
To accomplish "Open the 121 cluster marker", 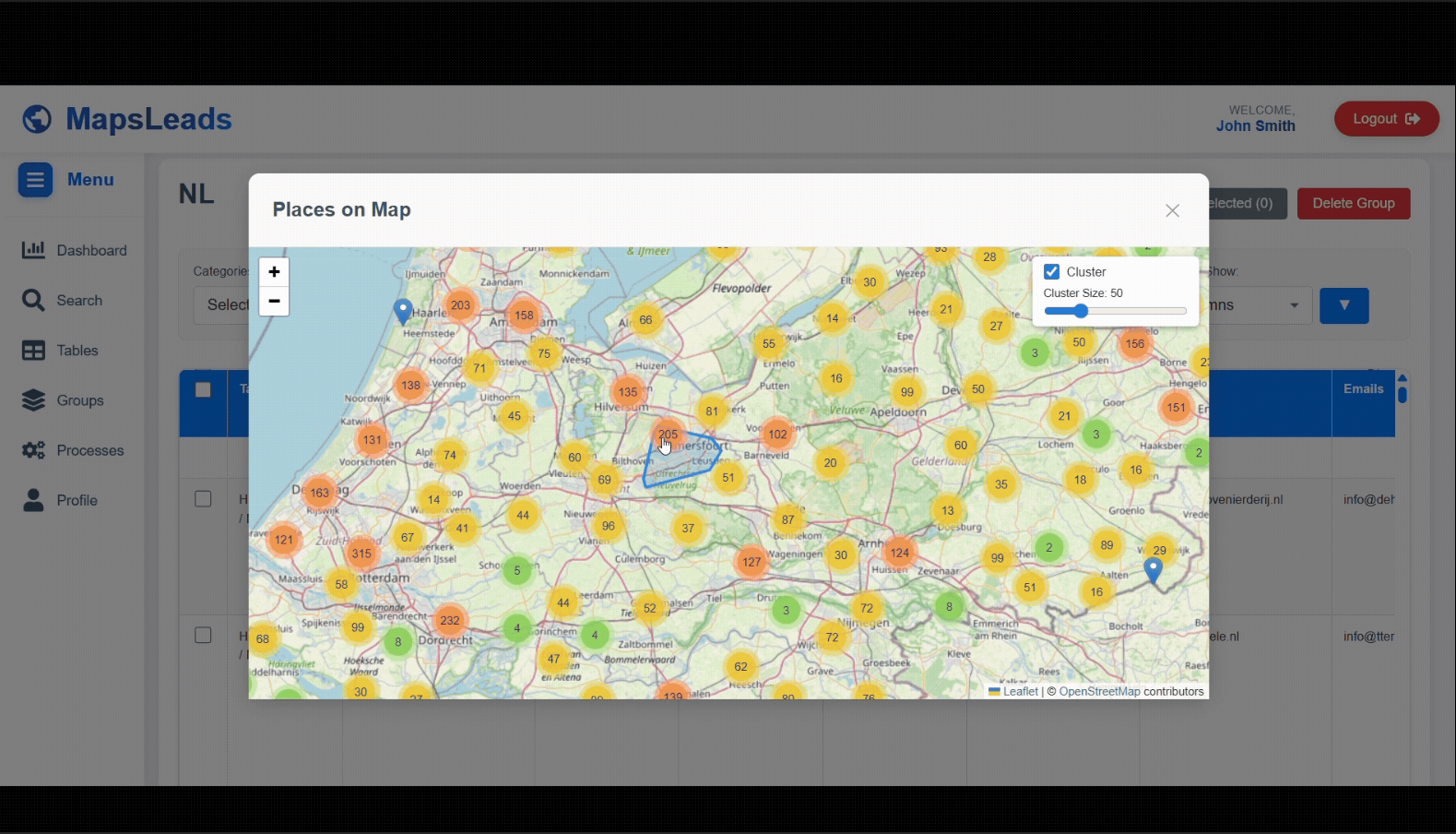I will click(x=284, y=540).
